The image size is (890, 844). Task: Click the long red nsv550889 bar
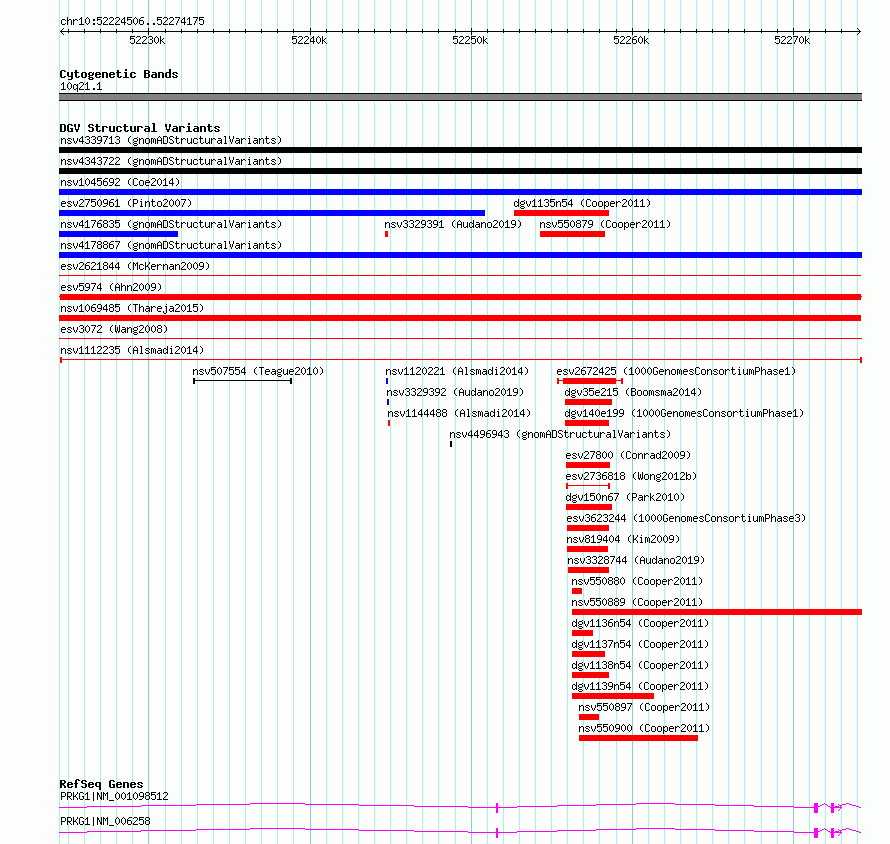point(717,612)
